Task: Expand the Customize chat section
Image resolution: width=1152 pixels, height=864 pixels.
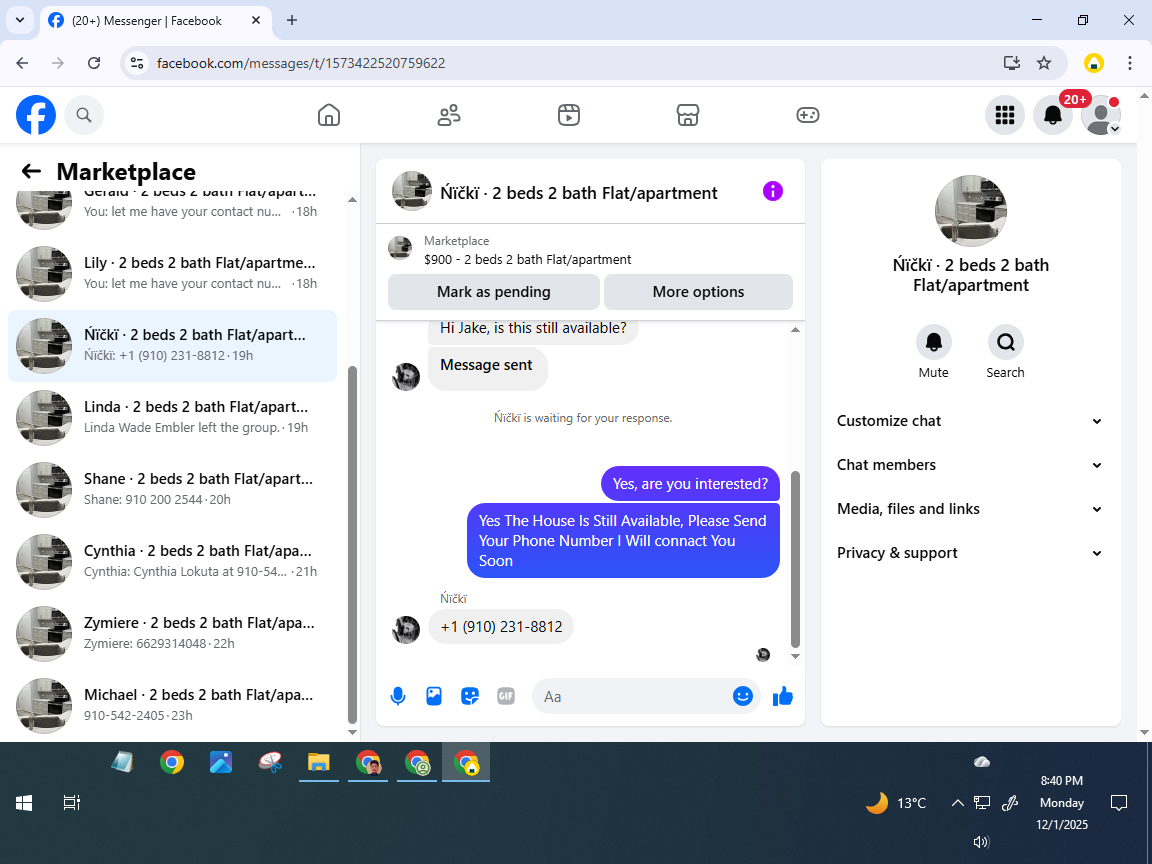Action: tap(971, 421)
